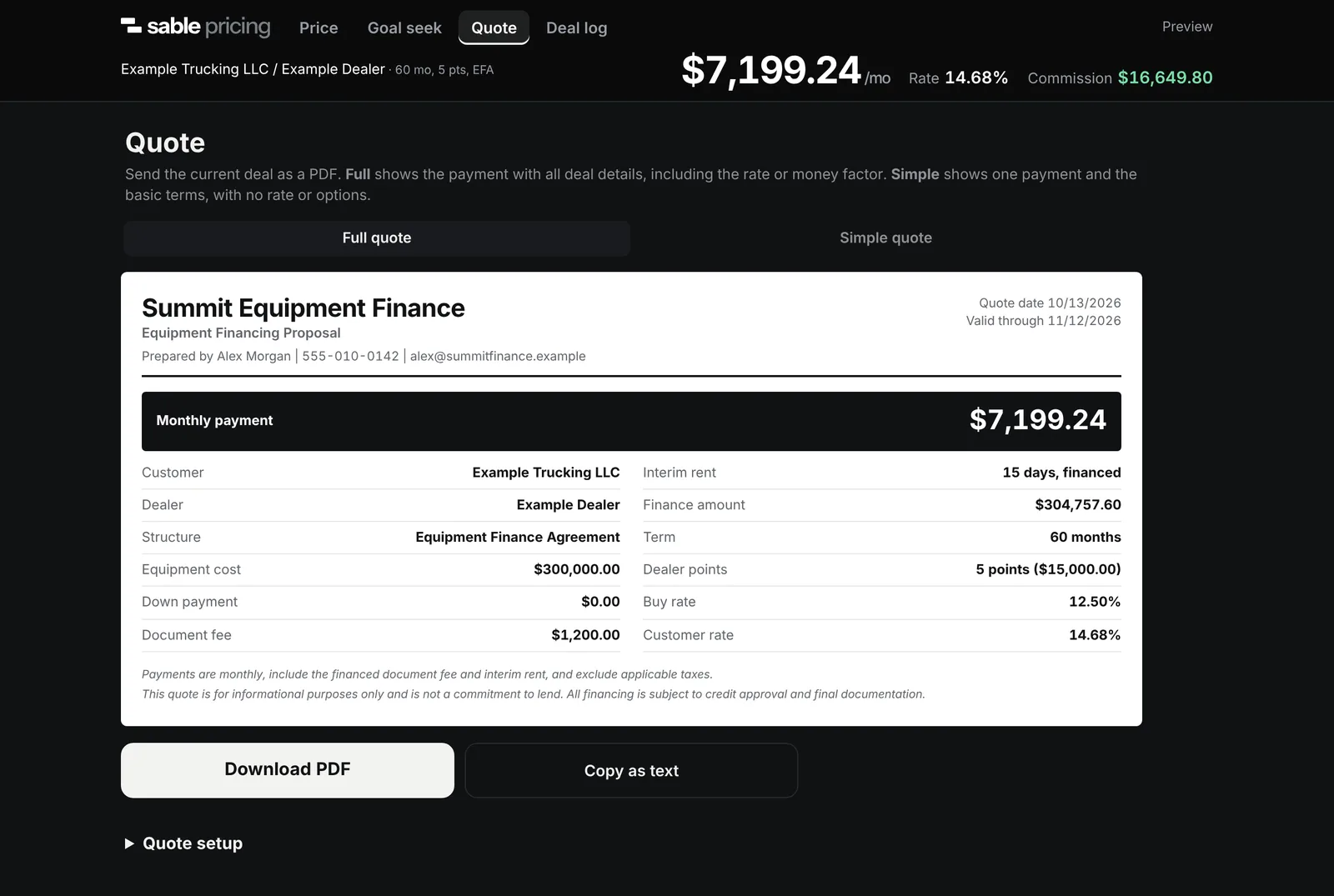Click Summit Equipment Finance heading
1334x896 pixels.
pyautogui.click(x=303, y=308)
